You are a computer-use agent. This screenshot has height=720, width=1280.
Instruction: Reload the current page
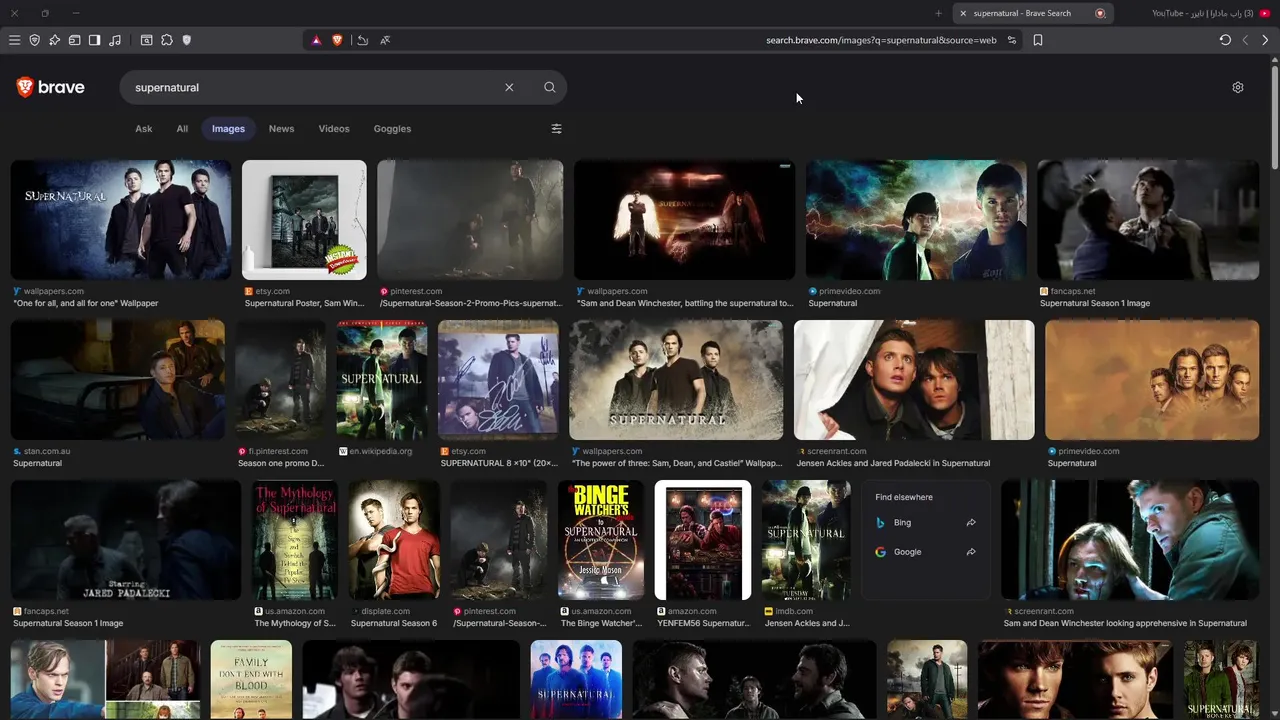click(x=1225, y=40)
